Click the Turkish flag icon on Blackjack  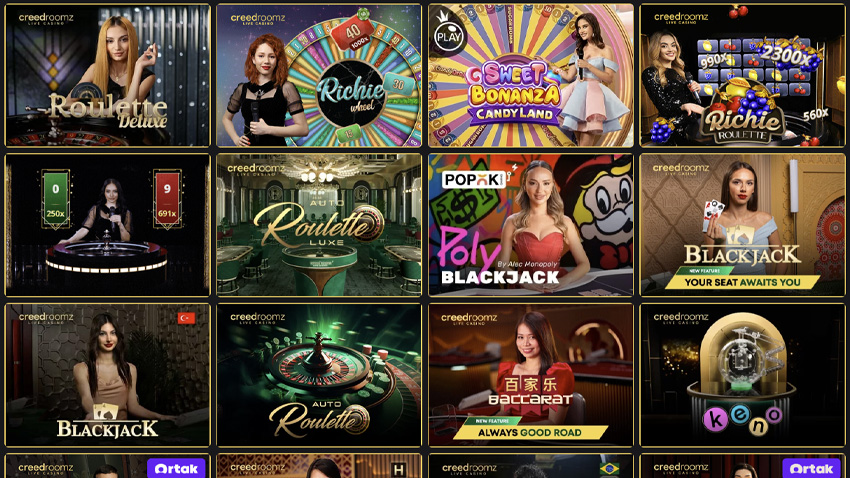(186, 318)
